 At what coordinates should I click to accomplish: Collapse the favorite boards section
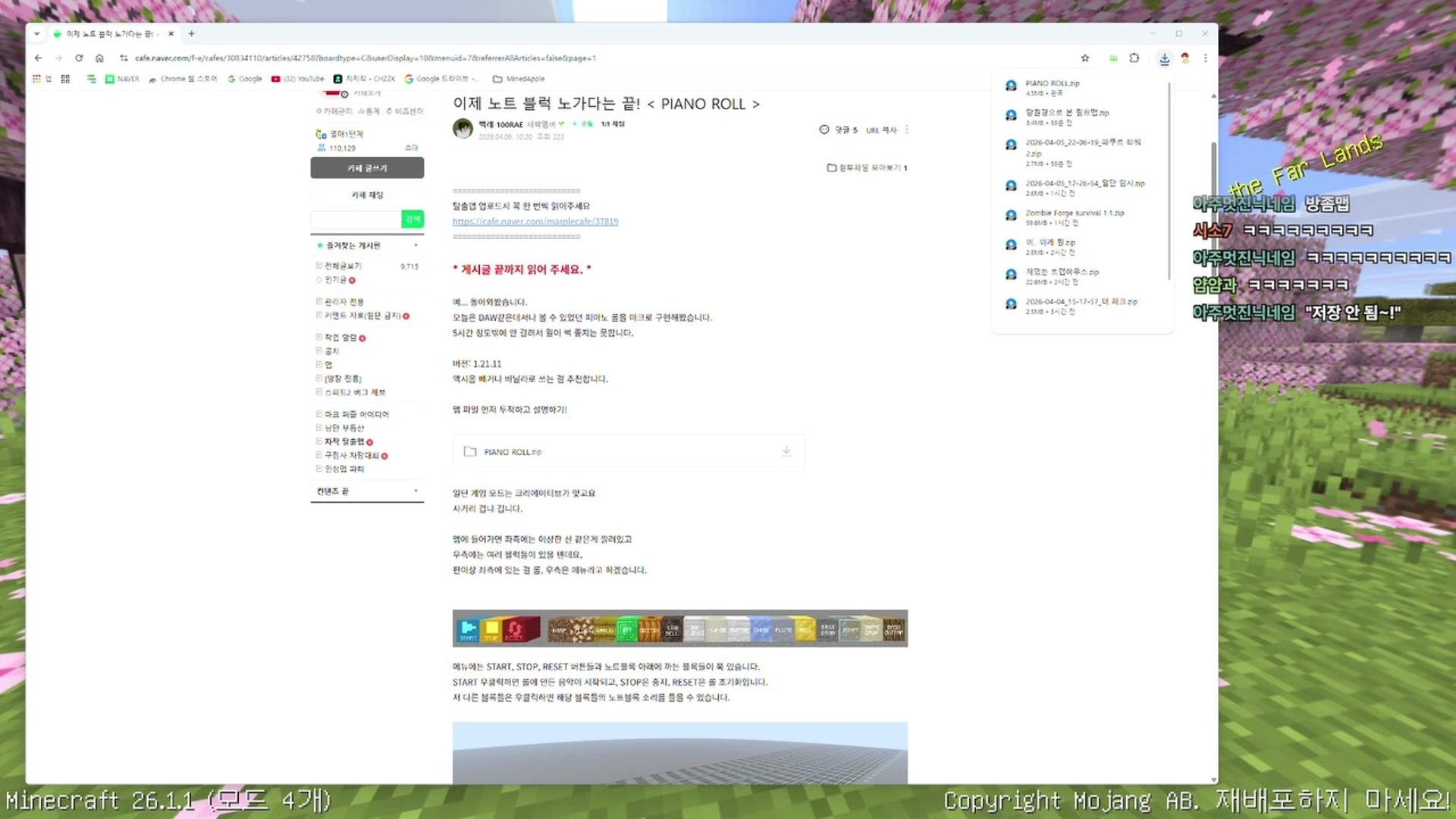416,246
